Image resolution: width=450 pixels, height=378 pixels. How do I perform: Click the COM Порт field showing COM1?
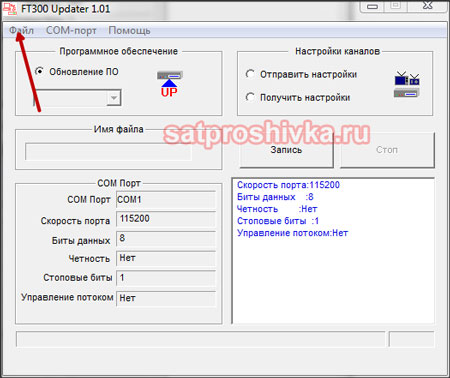coord(166,200)
